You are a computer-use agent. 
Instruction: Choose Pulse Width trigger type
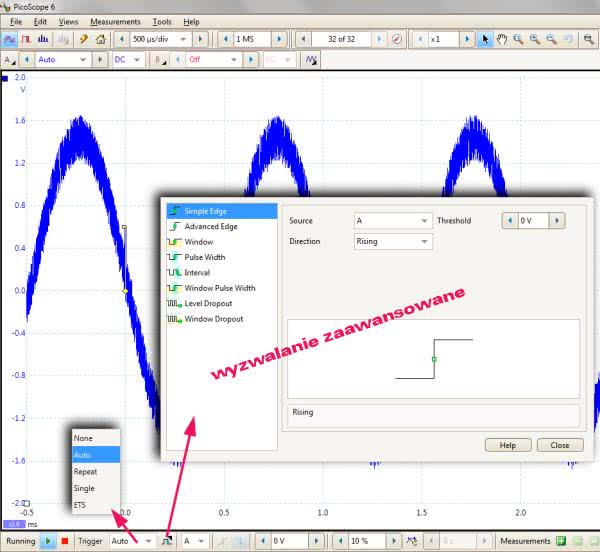[x=204, y=257]
